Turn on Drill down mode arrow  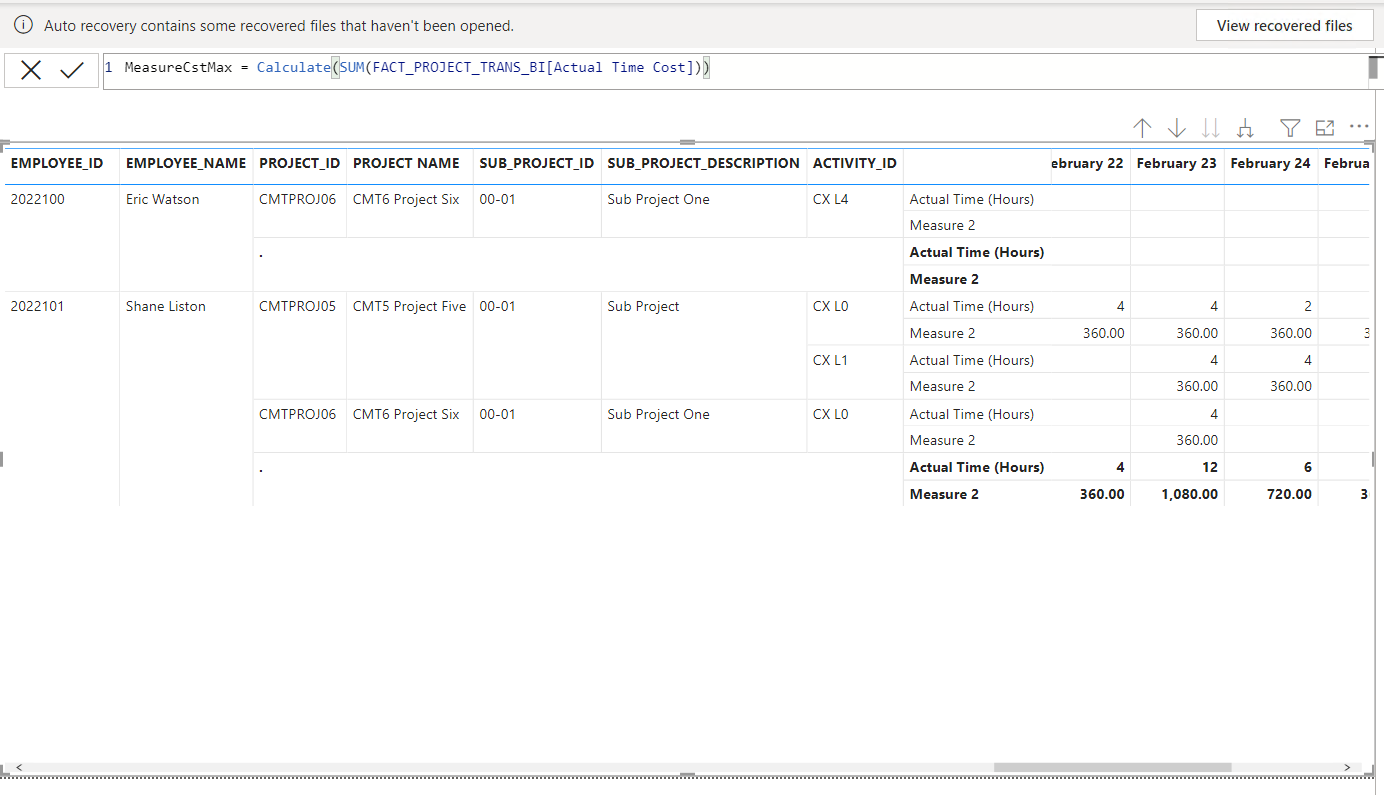pos(1177,128)
